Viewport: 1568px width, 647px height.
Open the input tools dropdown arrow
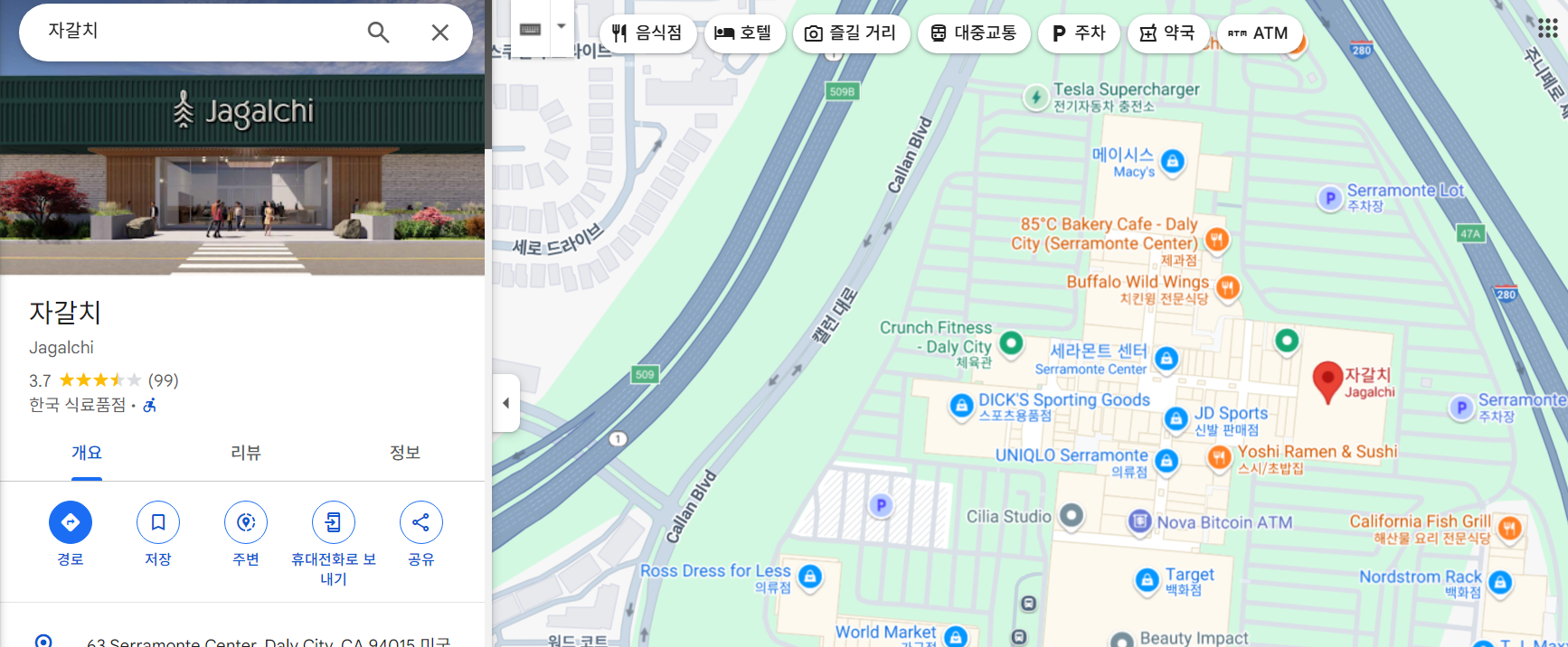(x=562, y=27)
